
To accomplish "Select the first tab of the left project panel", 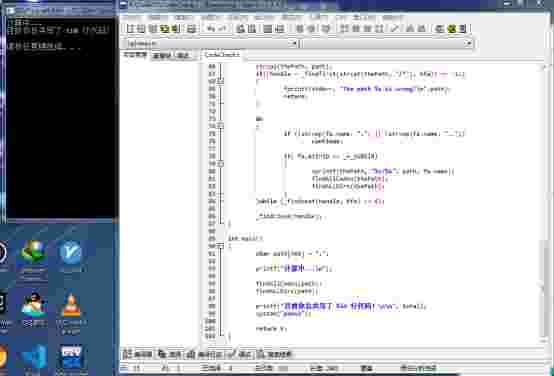I will (134, 55).
